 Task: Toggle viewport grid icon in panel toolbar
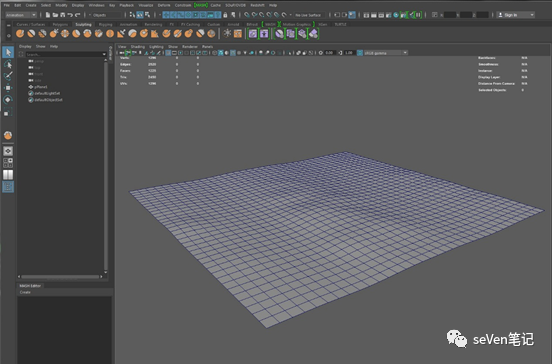pos(168,53)
